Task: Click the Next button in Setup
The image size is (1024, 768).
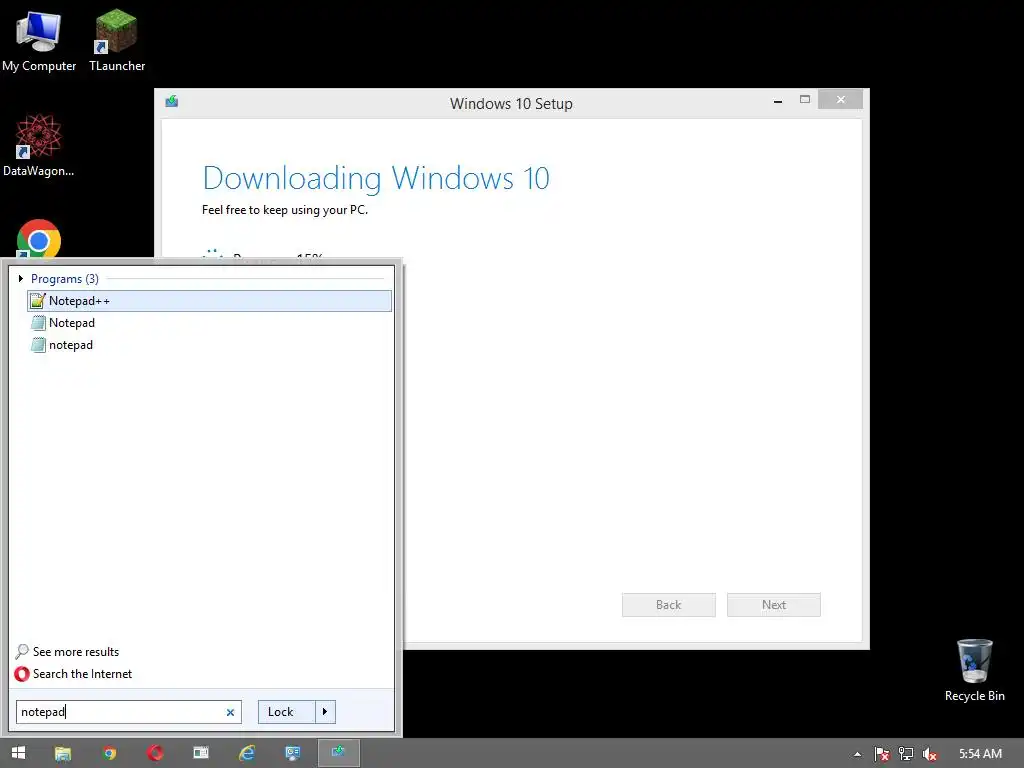Action: [x=774, y=605]
